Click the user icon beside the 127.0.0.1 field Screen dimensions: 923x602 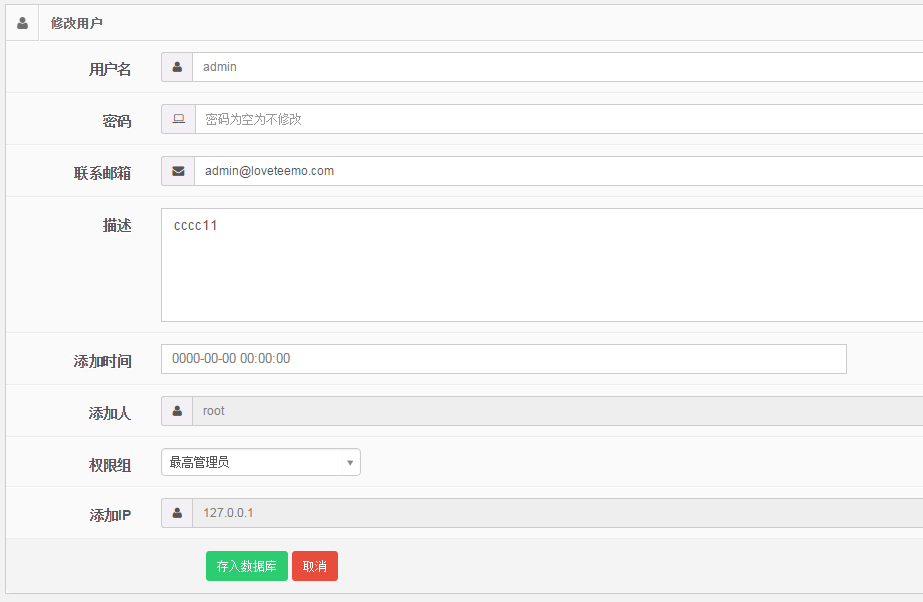[x=177, y=513]
